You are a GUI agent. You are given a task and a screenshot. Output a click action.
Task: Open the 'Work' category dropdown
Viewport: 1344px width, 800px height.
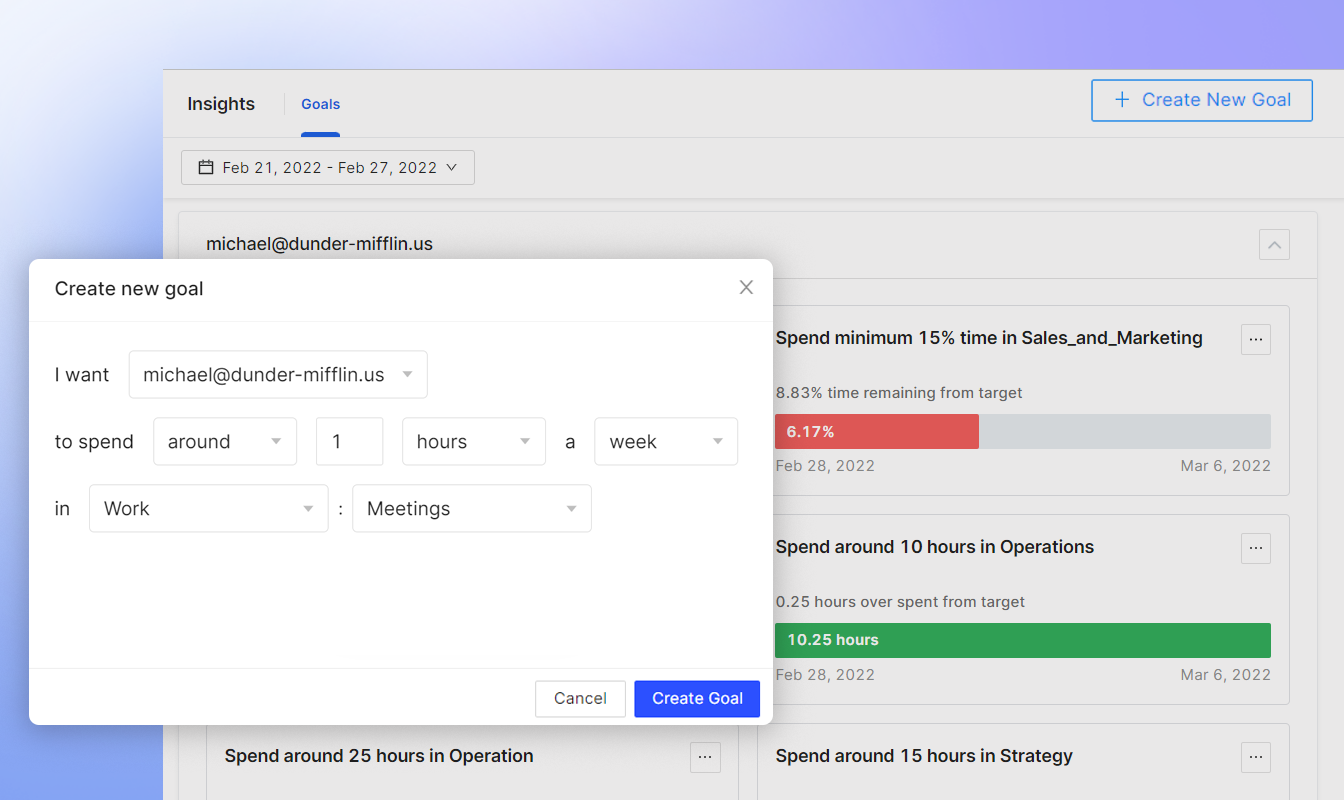[x=209, y=508]
